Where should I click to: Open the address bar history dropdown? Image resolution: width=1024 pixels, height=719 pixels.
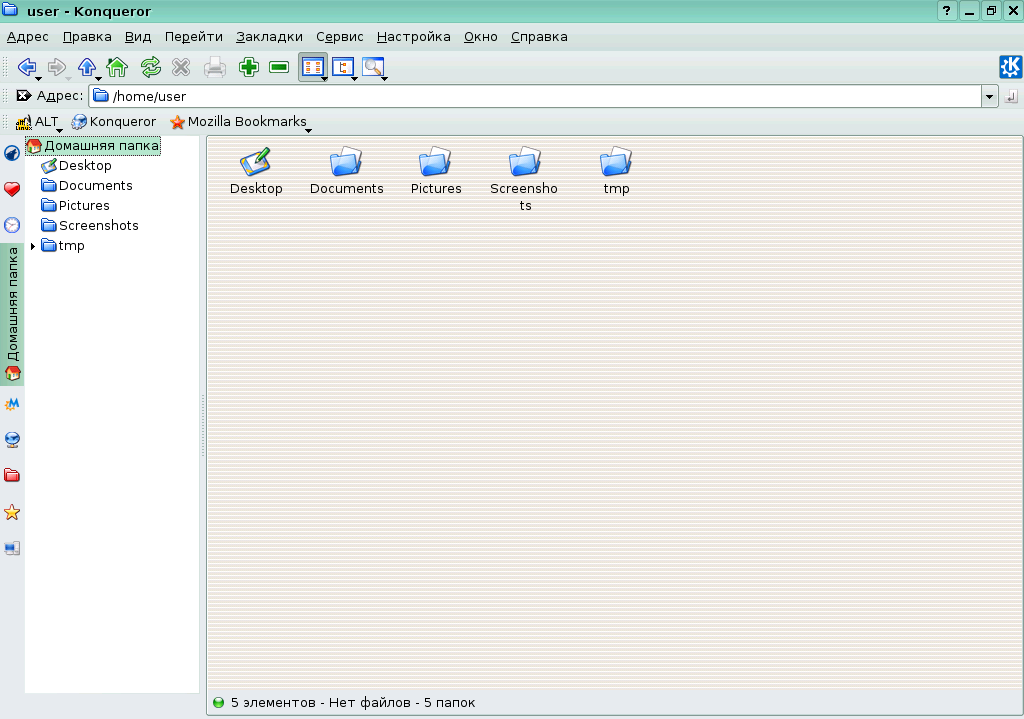(990, 97)
